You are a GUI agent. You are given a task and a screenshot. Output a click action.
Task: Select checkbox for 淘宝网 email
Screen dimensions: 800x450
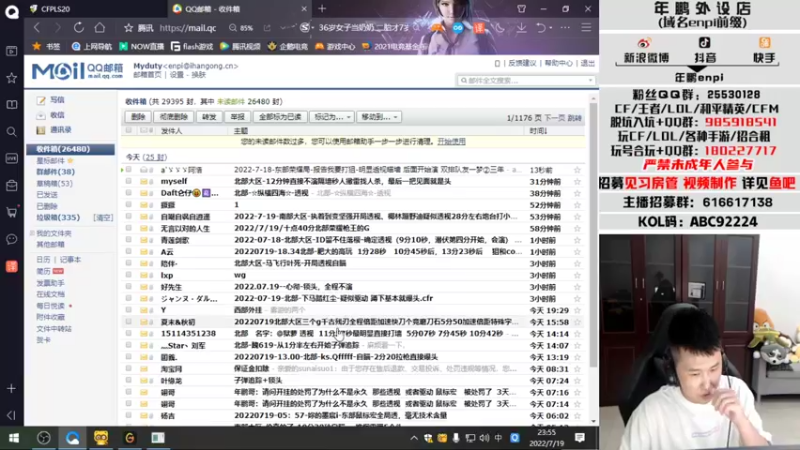(x=129, y=368)
